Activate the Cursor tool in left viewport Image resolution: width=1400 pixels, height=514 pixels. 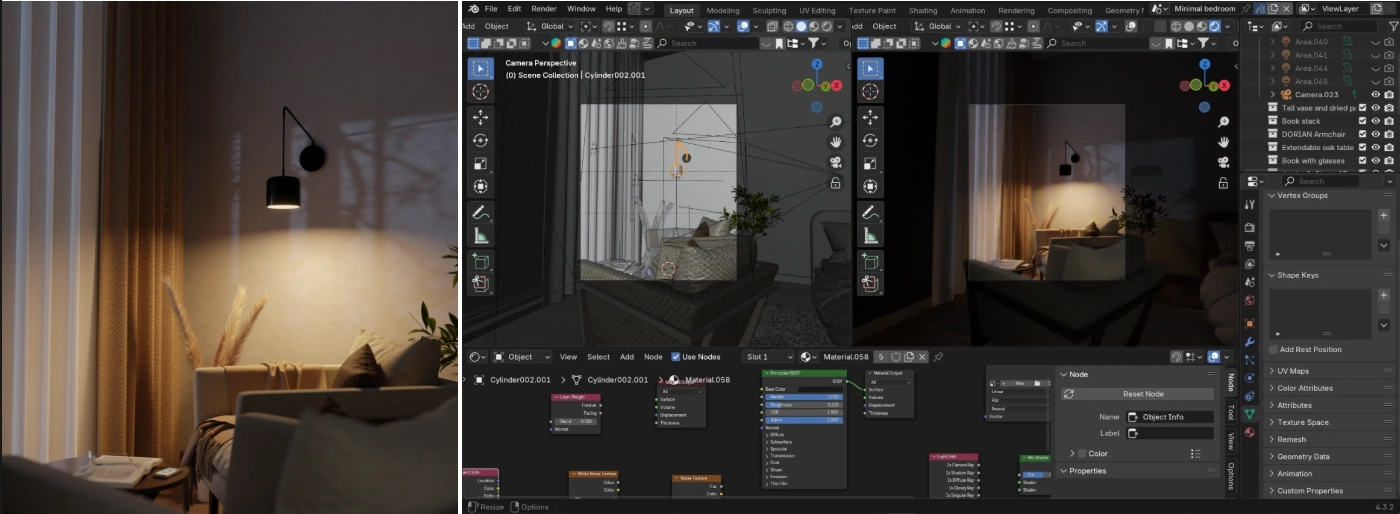point(481,92)
